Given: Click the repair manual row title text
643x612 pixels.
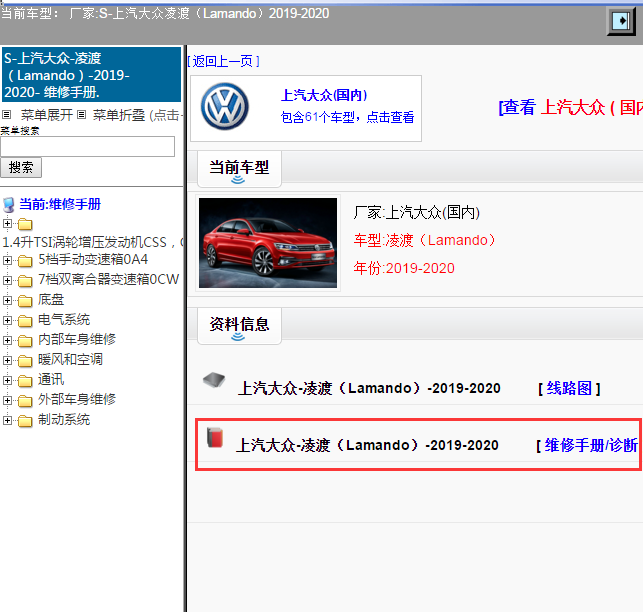Looking at the screenshot, I should (367, 445).
